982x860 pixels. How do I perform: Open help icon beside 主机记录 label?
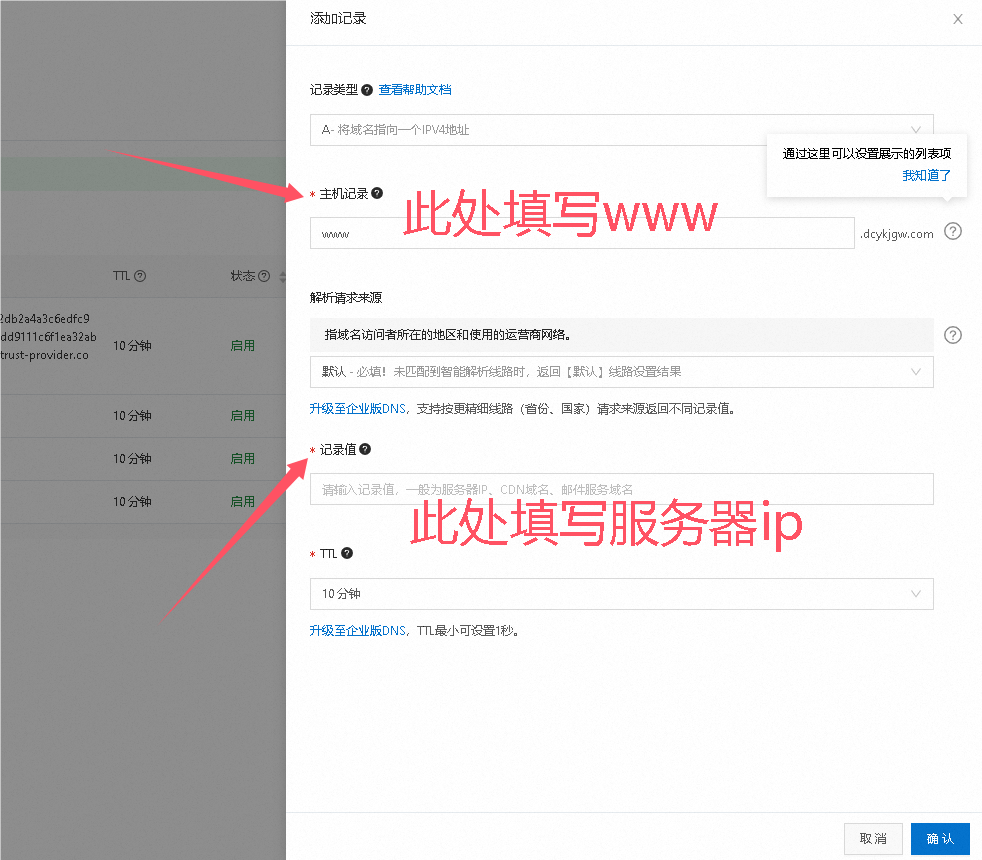tap(377, 193)
